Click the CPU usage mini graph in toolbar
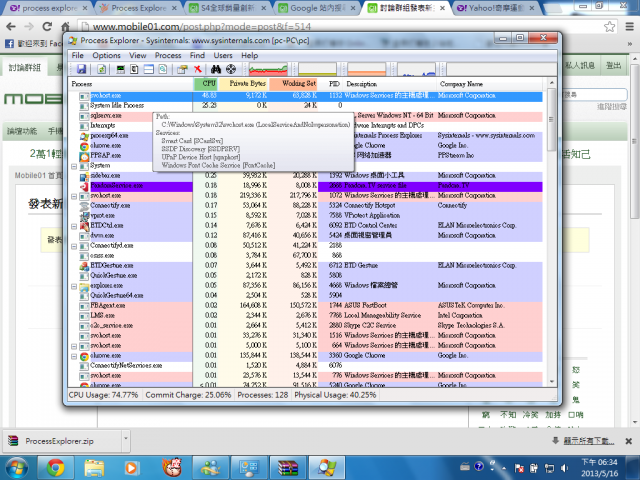 pos(268,69)
